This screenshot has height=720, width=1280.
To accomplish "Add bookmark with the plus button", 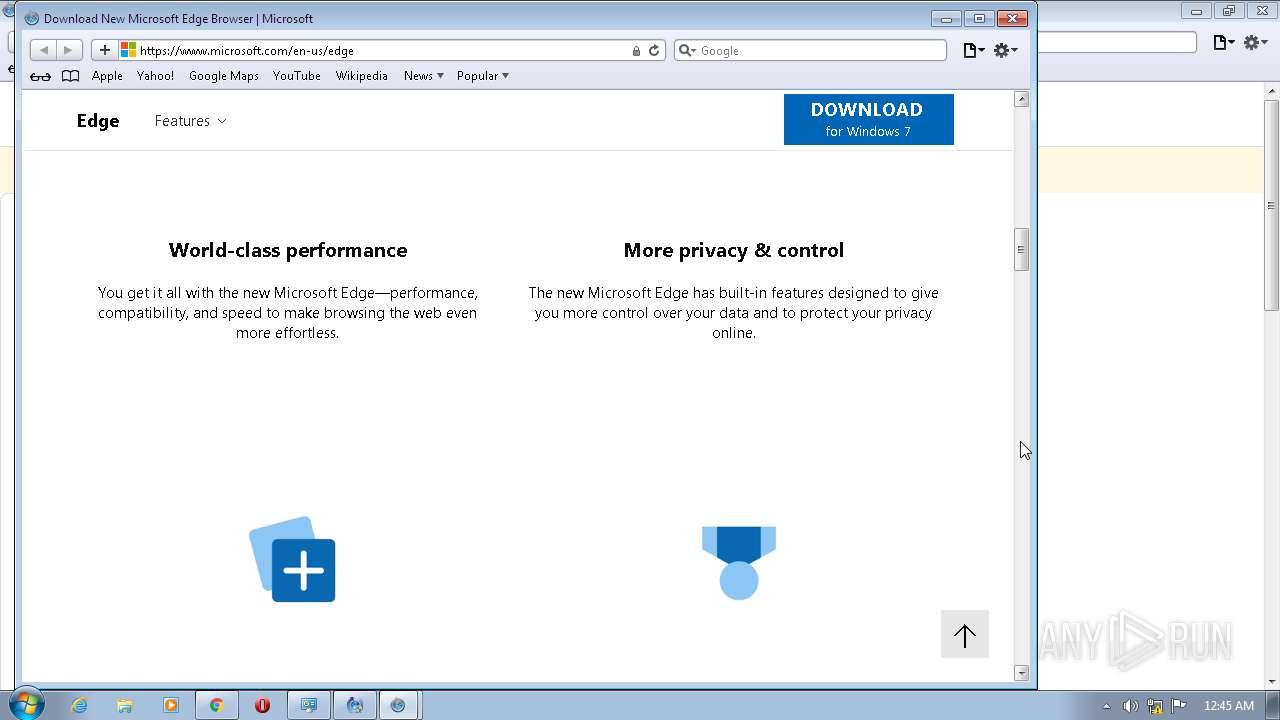I will pos(104,50).
